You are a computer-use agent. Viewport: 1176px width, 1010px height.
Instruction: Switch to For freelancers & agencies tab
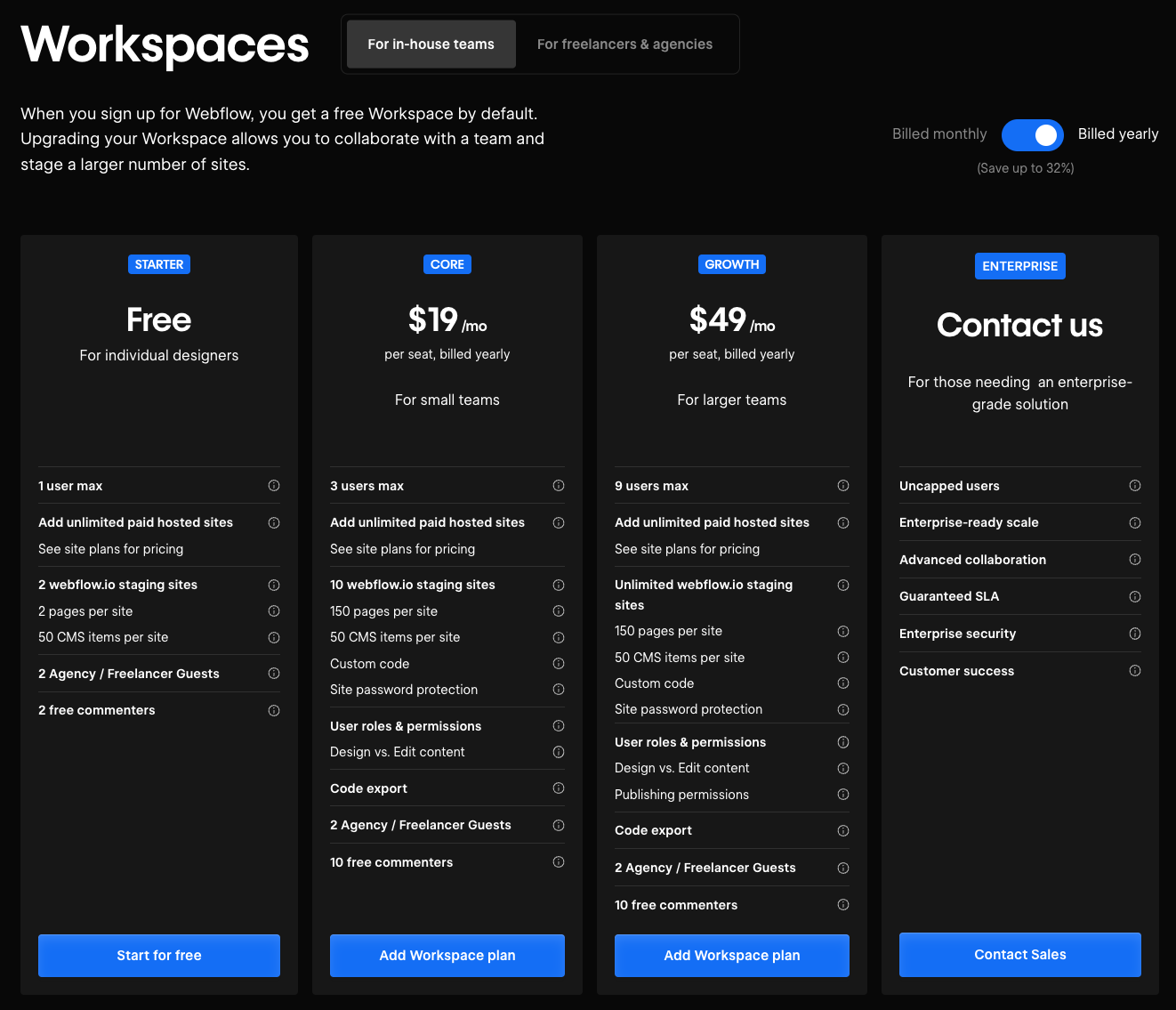(624, 44)
